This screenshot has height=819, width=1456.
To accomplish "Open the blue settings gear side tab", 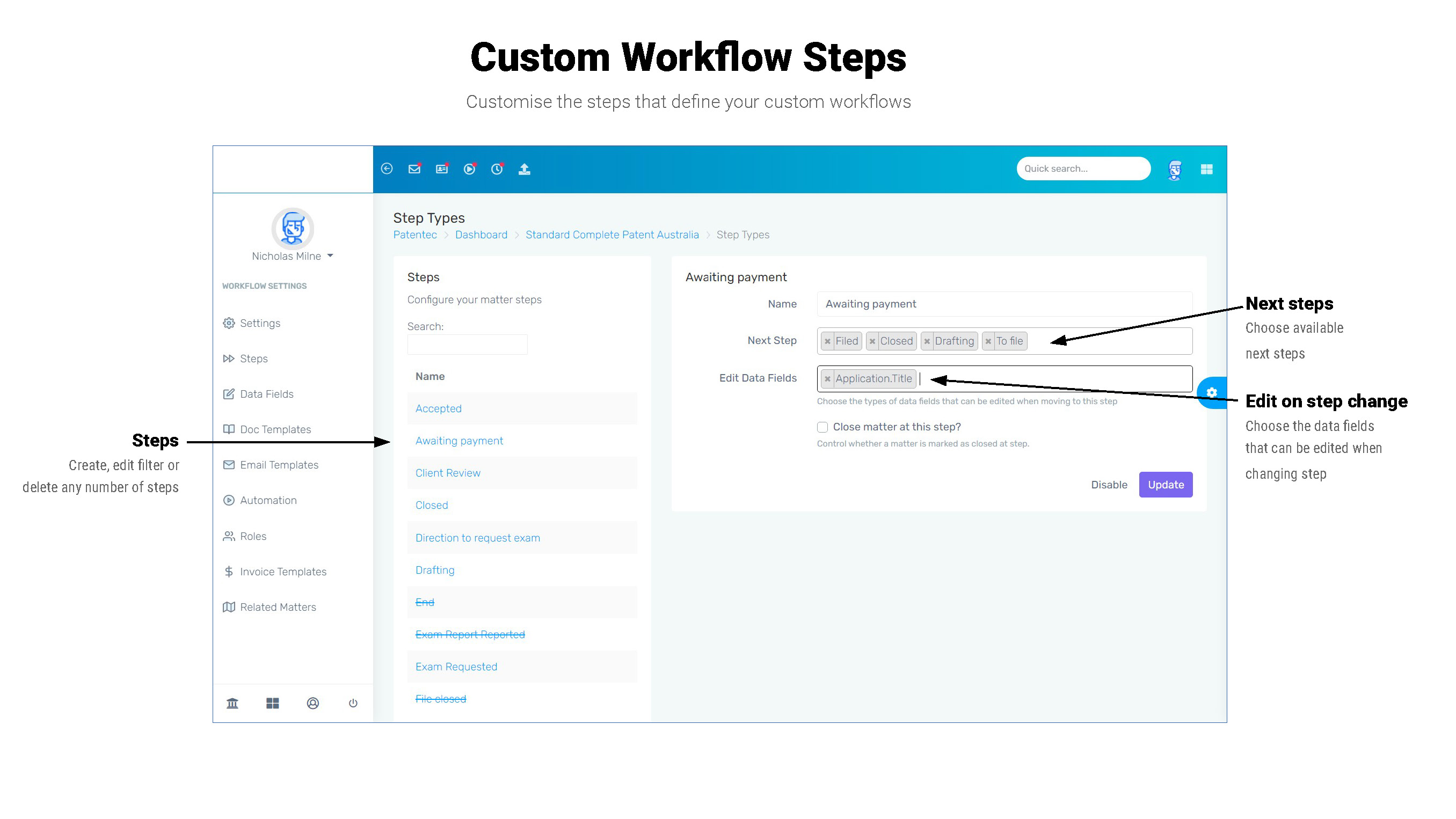I will pyautogui.click(x=1212, y=392).
